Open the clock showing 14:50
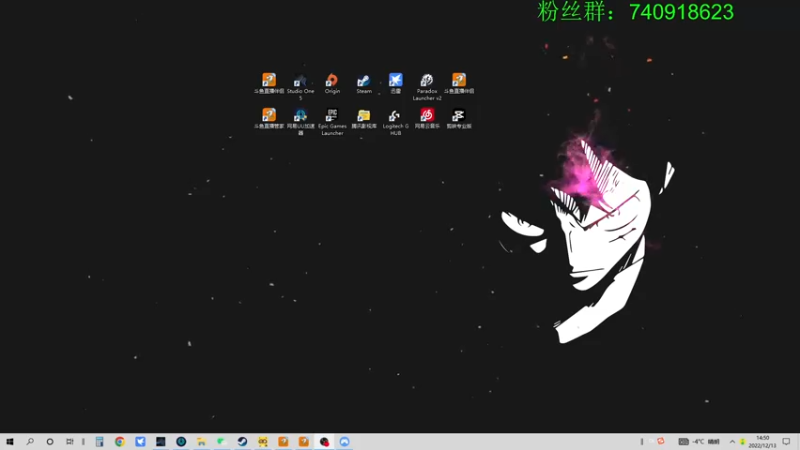Screen dimensions: 800x450 pyautogui.click(x=762, y=441)
